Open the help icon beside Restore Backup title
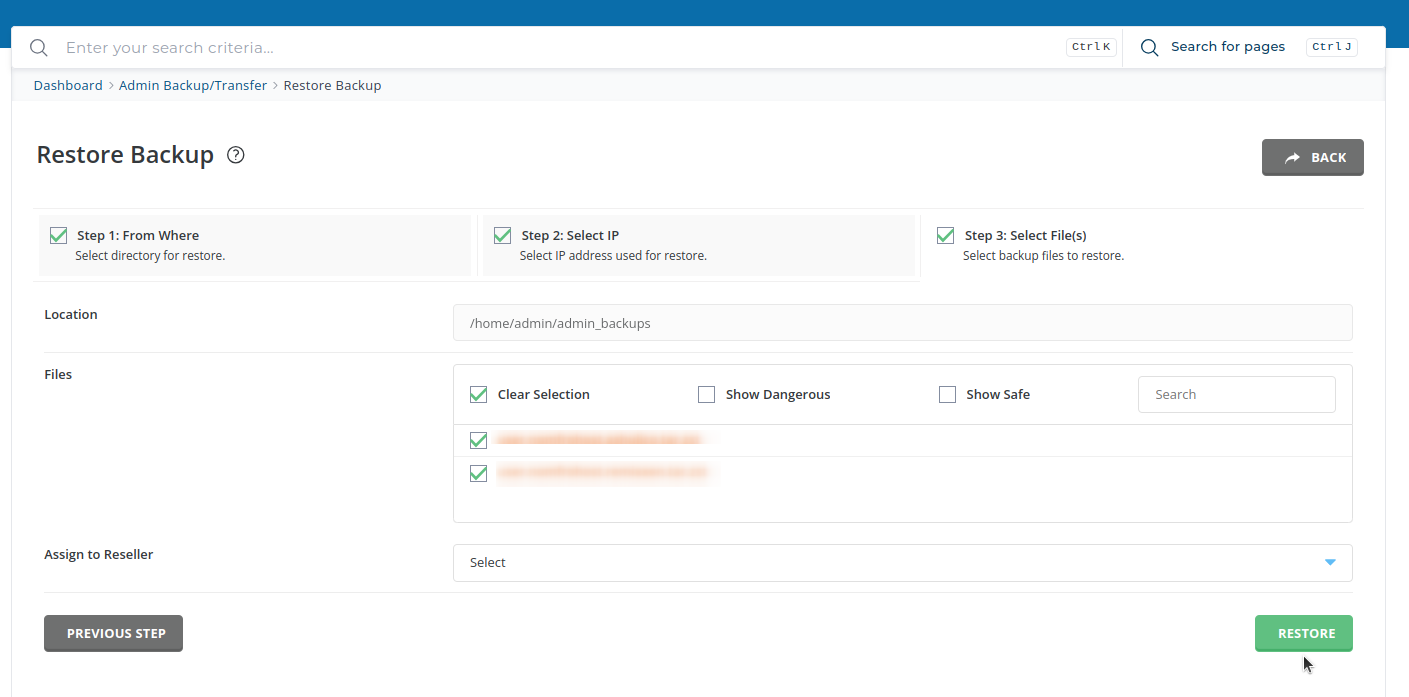 click(x=236, y=155)
